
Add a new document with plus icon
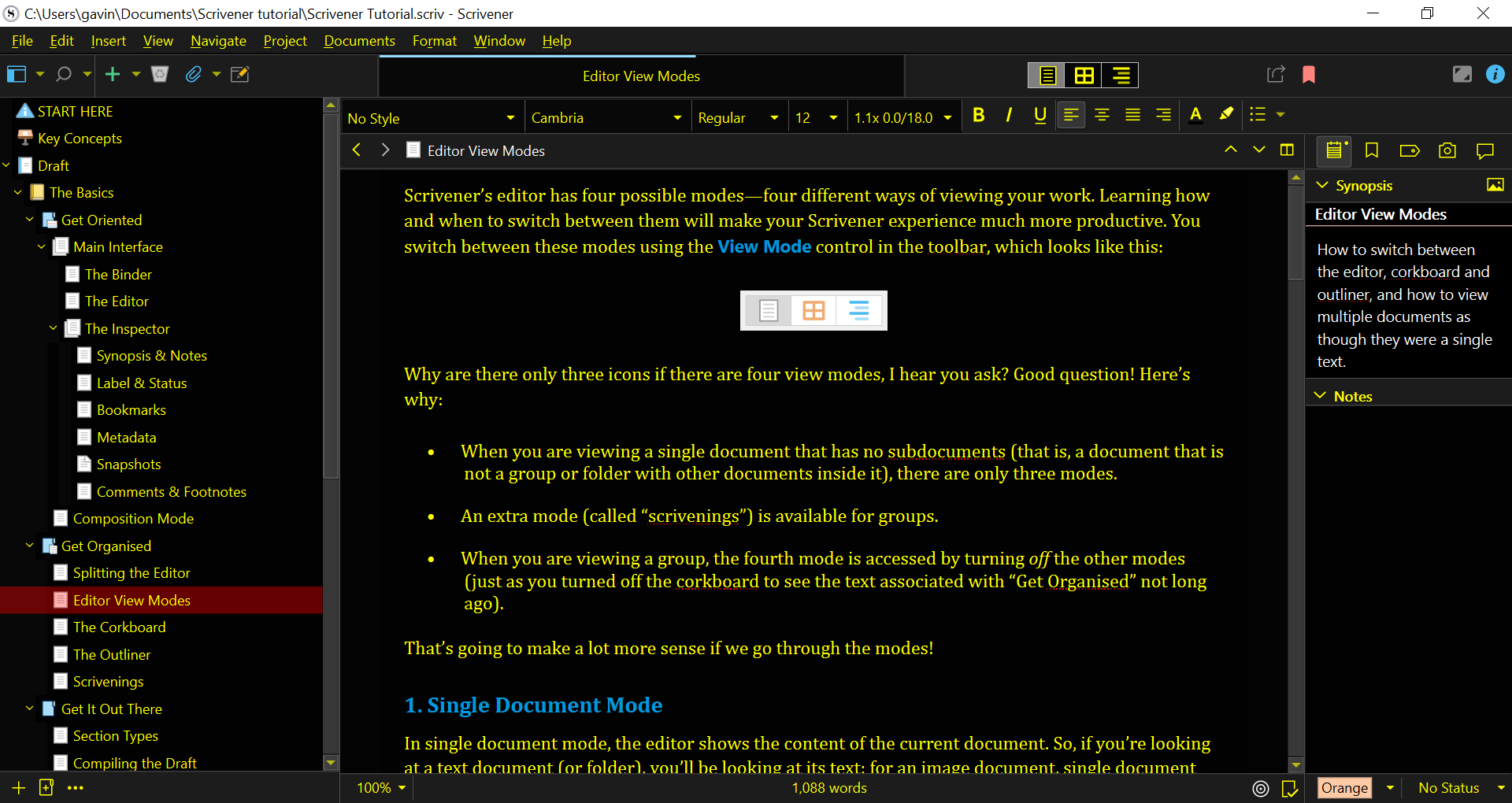tap(113, 74)
